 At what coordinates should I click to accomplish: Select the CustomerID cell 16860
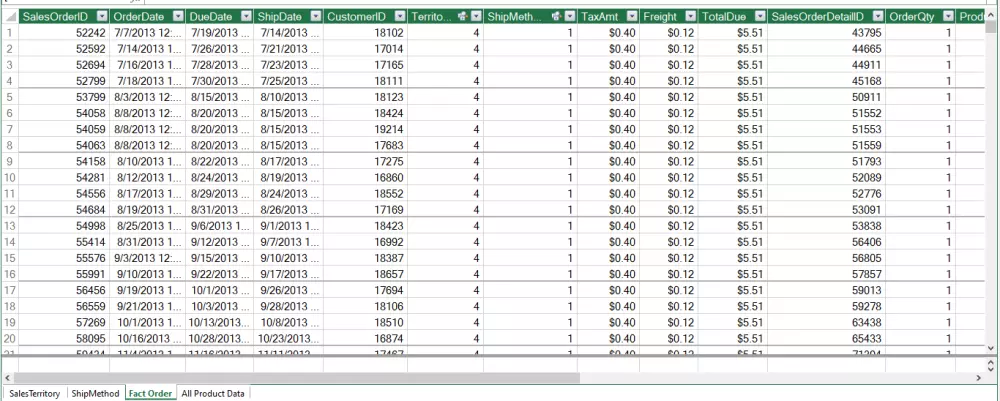[x=365, y=177]
